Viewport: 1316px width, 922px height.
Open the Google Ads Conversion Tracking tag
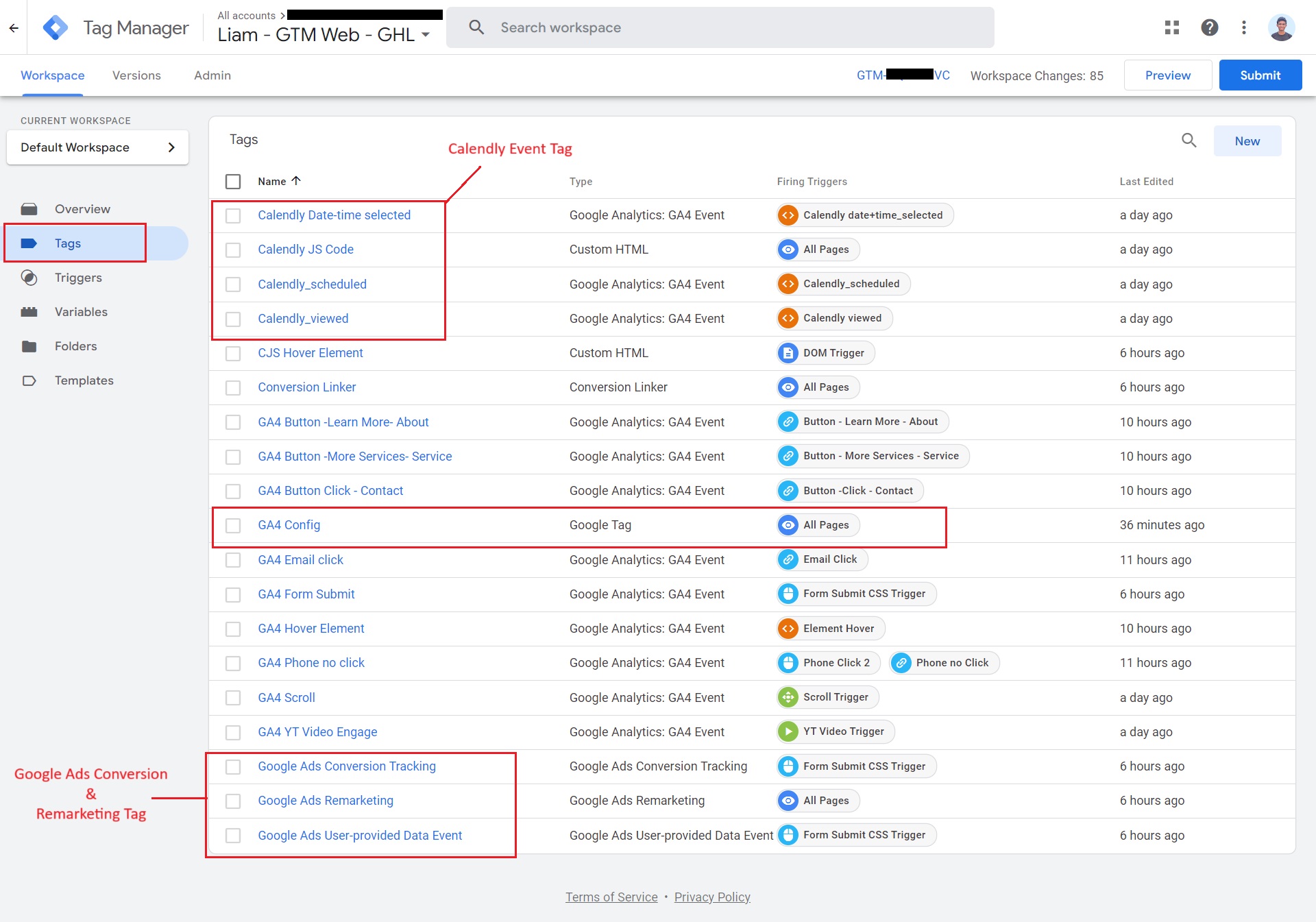[x=347, y=766]
